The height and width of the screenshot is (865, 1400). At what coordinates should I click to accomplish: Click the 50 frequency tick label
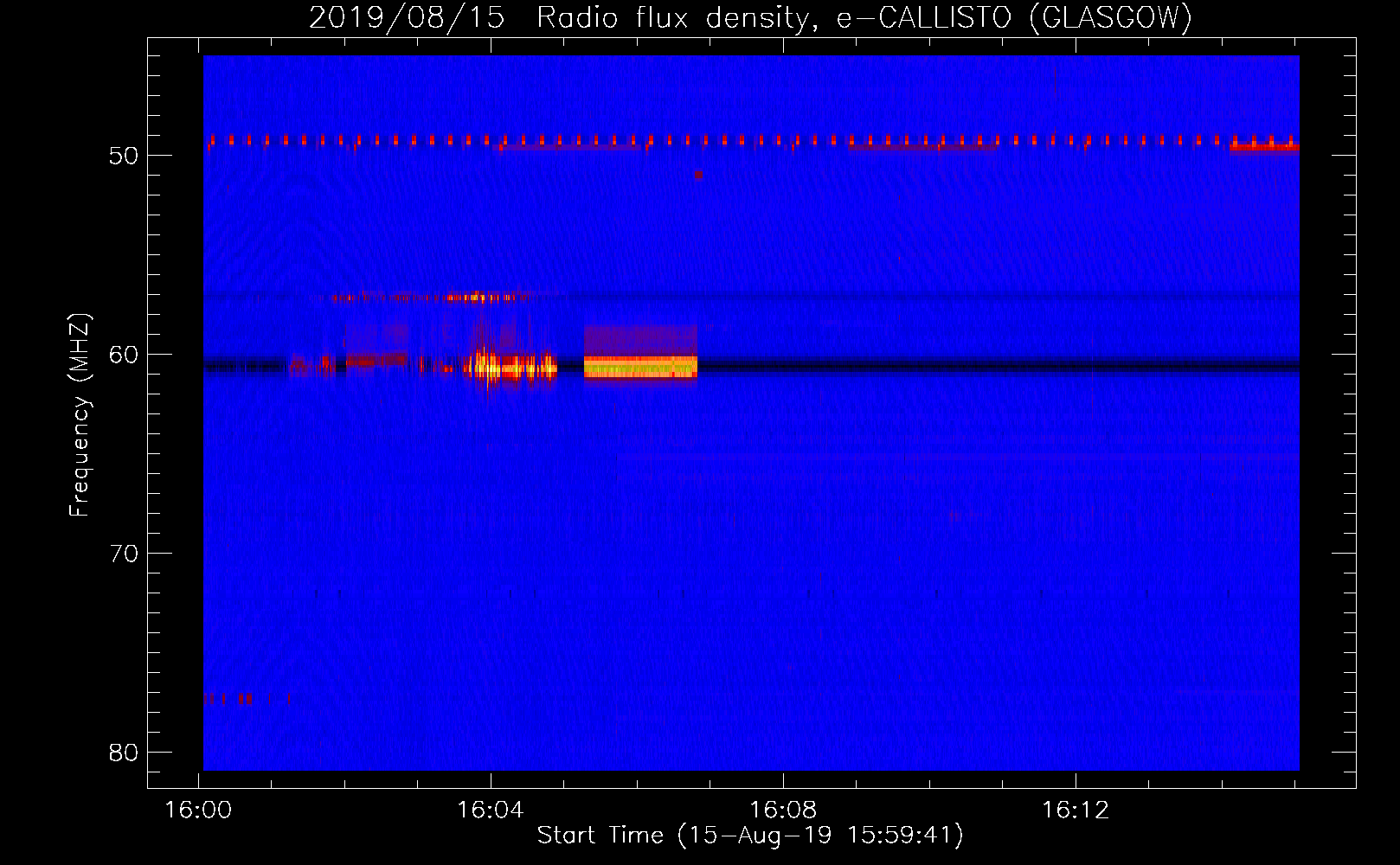point(125,156)
